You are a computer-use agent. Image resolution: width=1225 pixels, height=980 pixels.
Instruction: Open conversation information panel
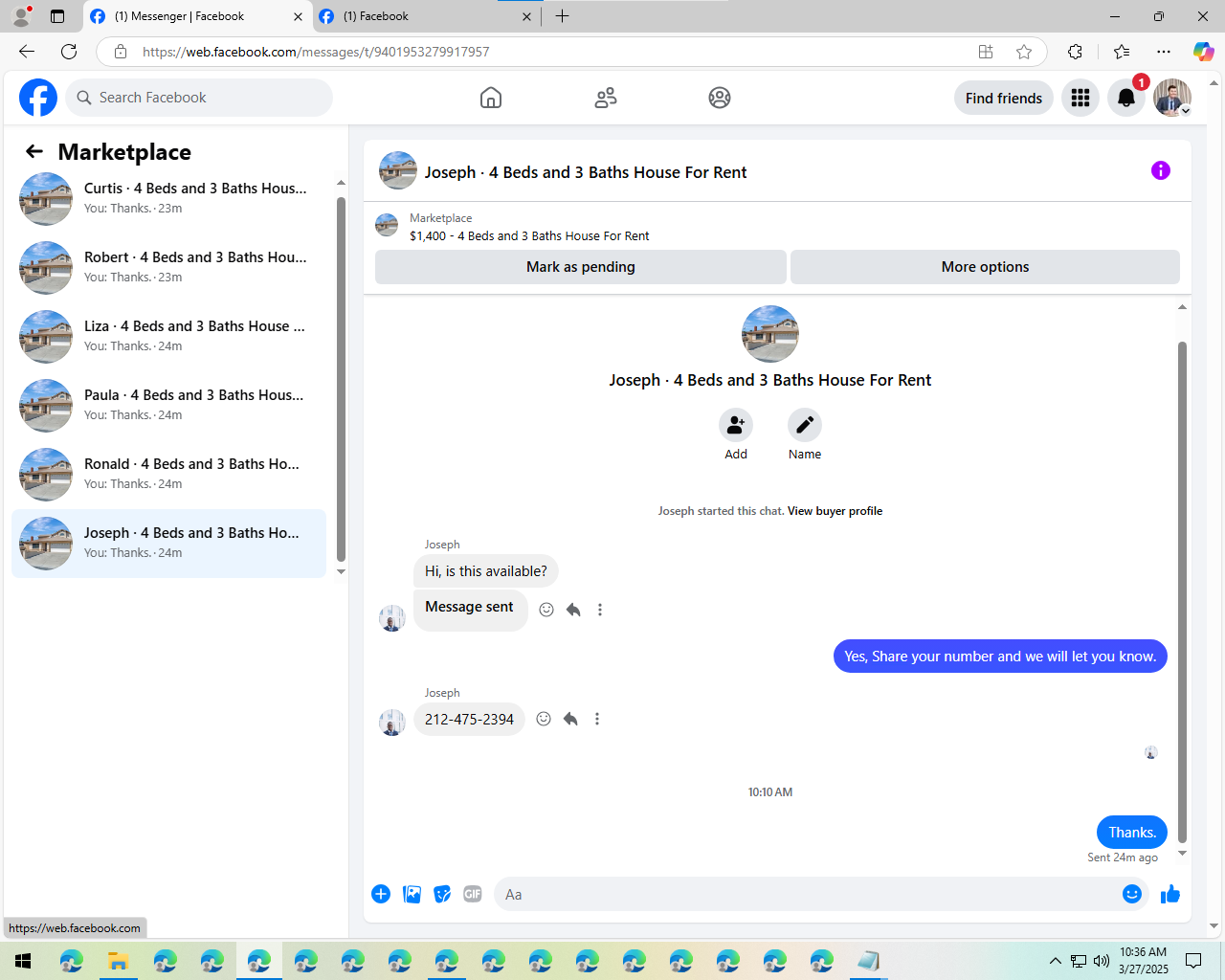click(1161, 170)
